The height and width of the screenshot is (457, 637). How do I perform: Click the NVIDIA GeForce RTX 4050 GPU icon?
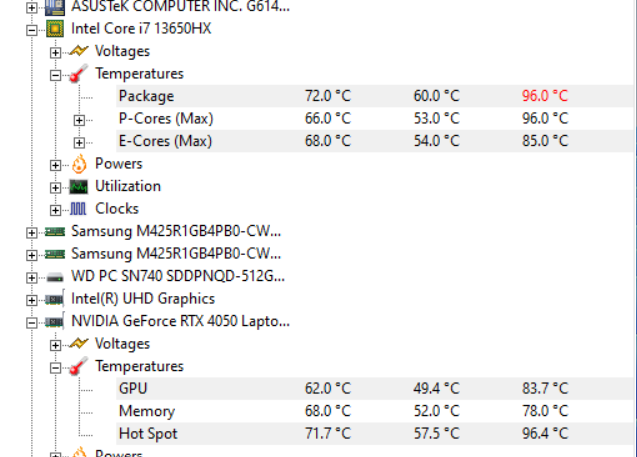[56, 321]
